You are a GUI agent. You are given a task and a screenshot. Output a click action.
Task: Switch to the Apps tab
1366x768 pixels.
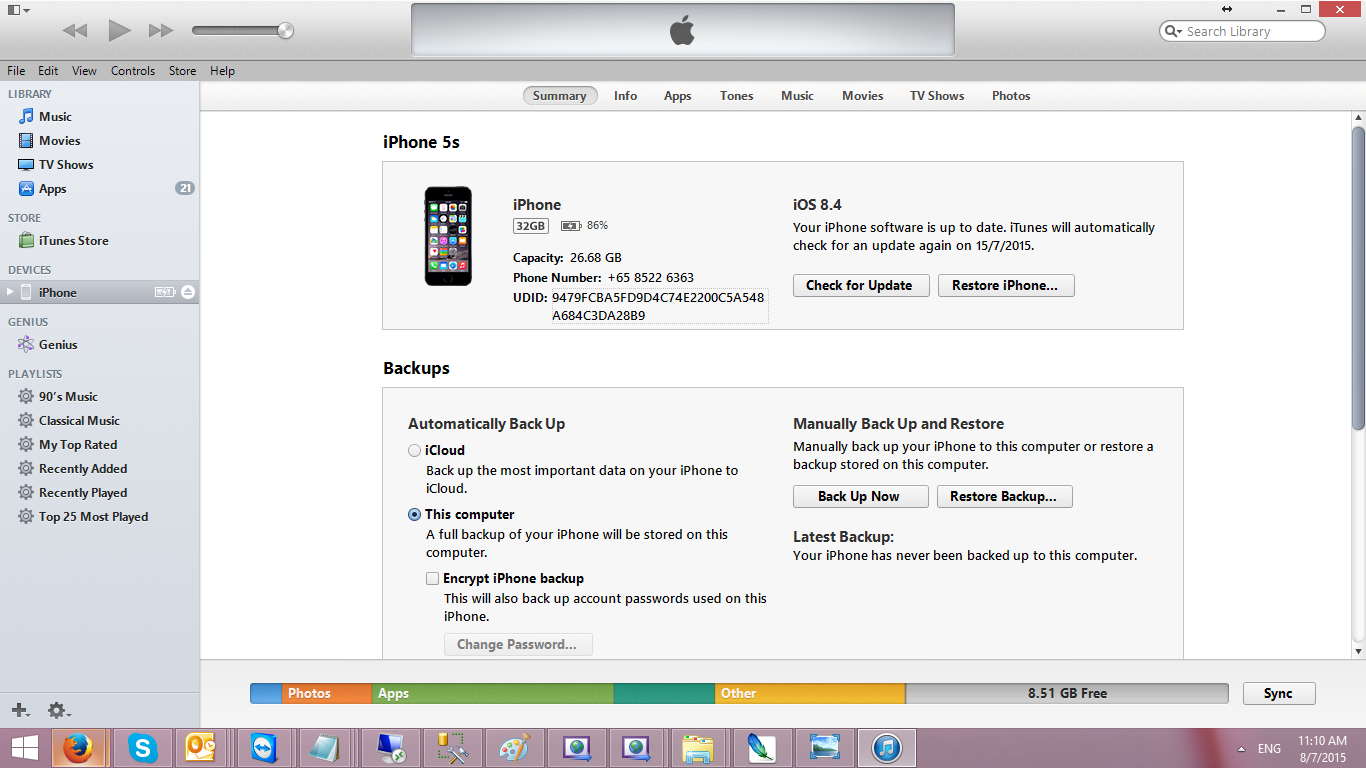tap(678, 96)
